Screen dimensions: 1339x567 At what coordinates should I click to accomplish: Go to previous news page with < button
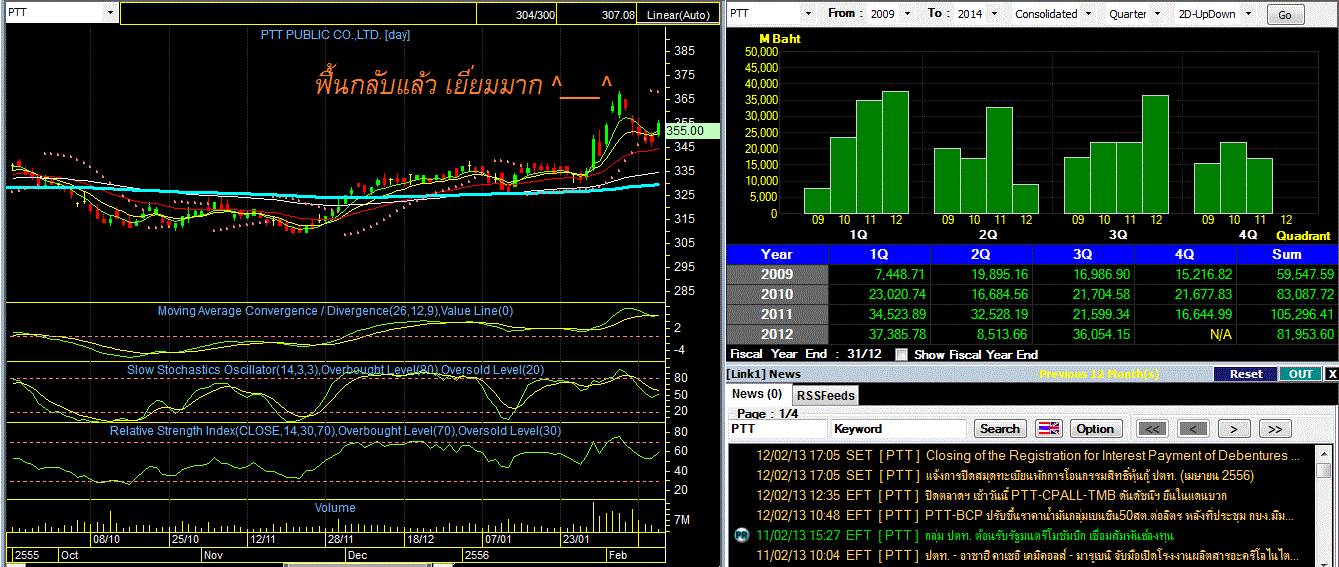tap(1193, 429)
